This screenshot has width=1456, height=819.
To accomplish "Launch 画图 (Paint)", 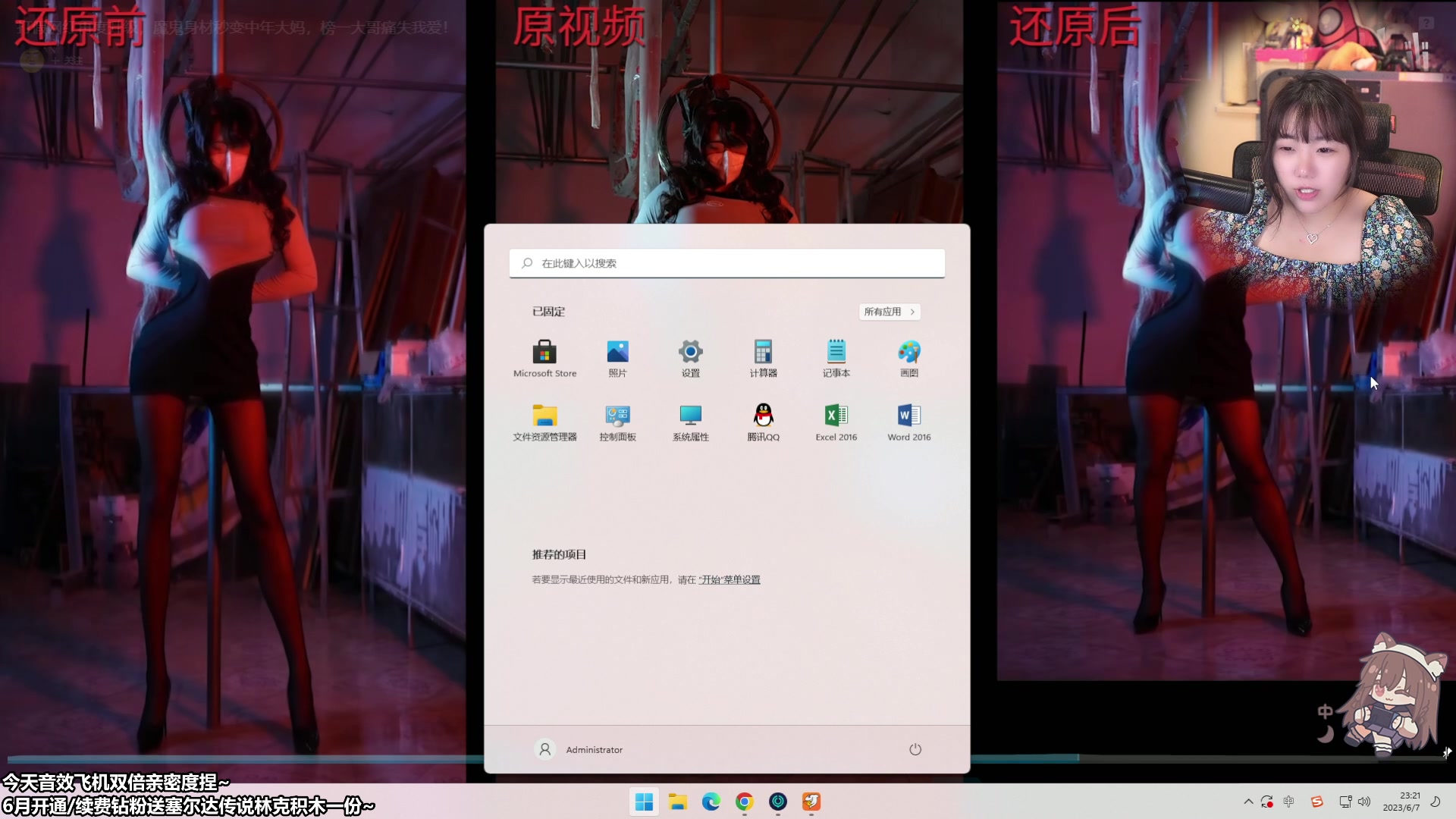I will 908,359.
